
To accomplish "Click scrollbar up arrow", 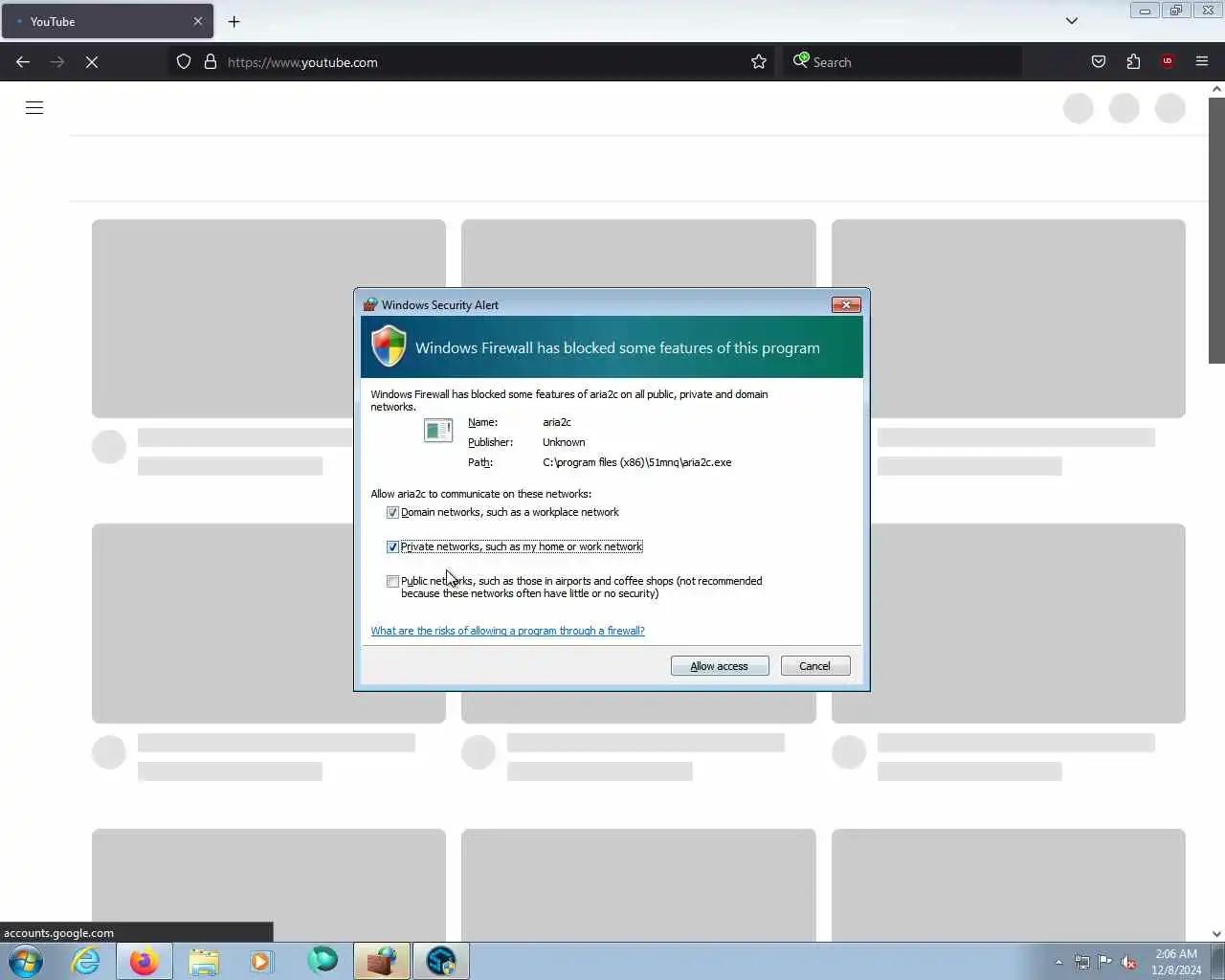I will tap(1216, 89).
